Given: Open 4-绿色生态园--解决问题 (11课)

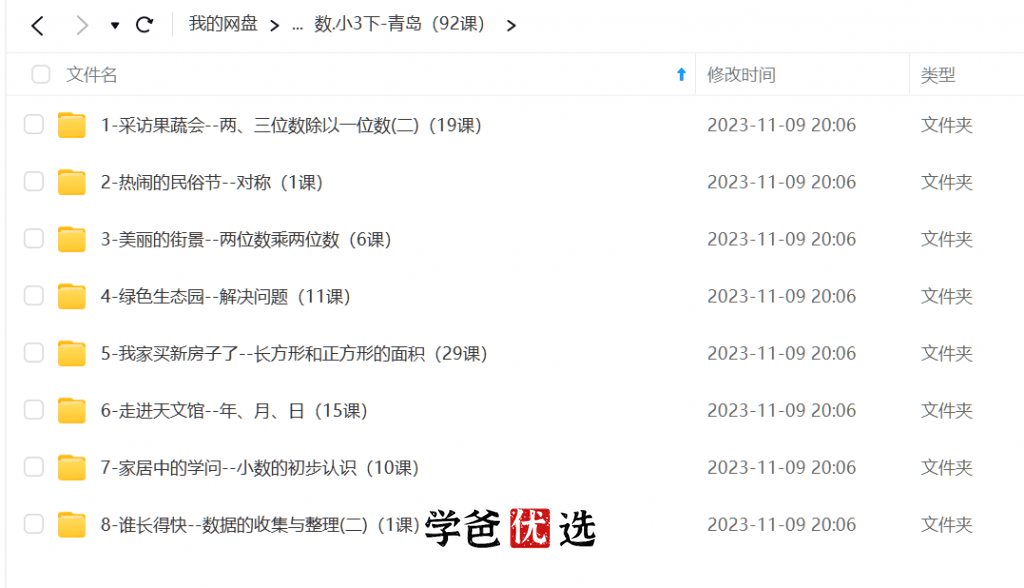Looking at the screenshot, I should point(226,297).
